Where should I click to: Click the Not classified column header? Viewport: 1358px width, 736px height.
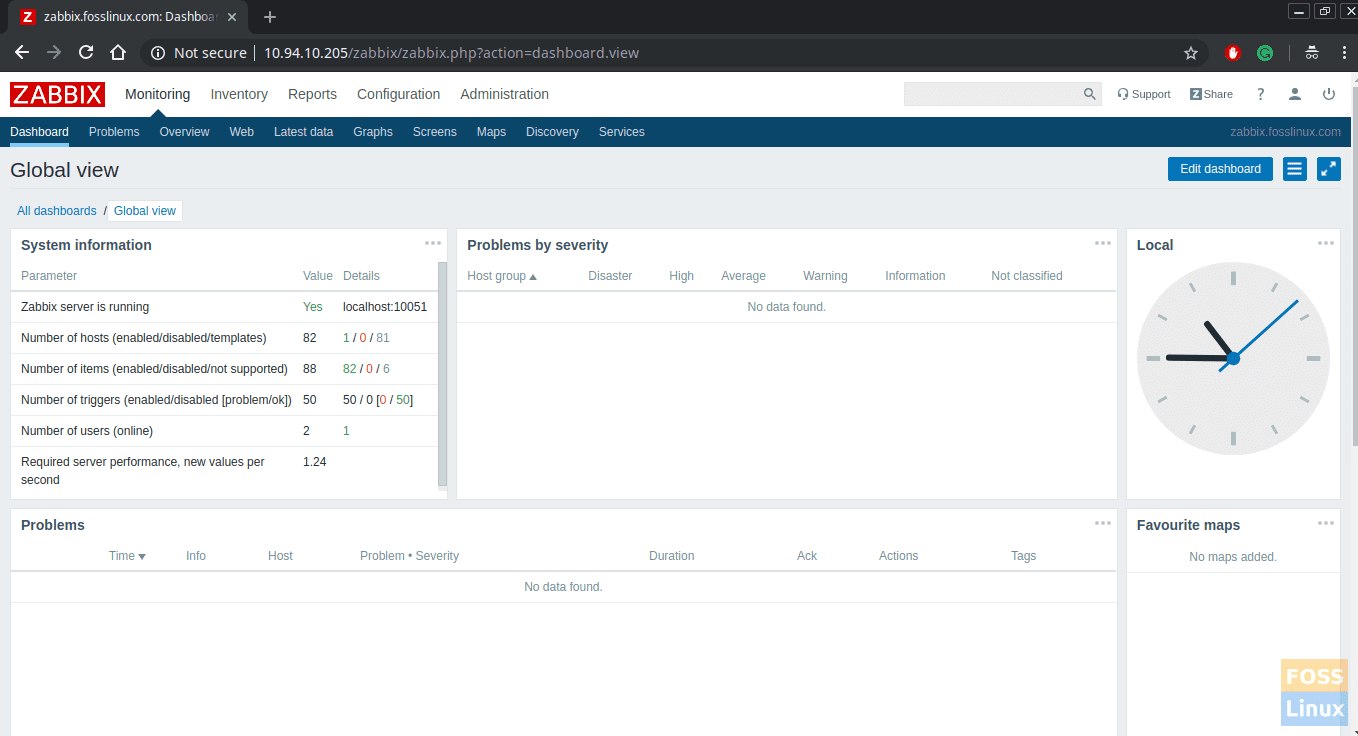(1027, 276)
